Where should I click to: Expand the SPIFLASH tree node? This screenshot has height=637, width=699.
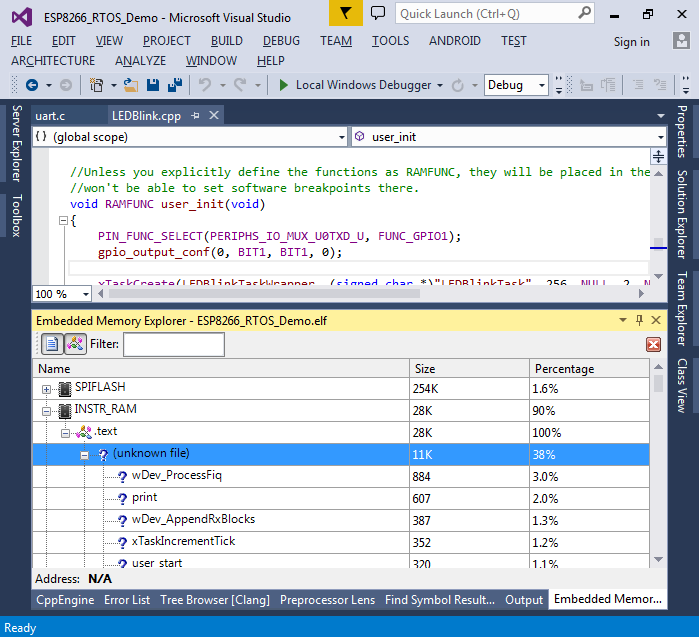pyautogui.click(x=46, y=389)
